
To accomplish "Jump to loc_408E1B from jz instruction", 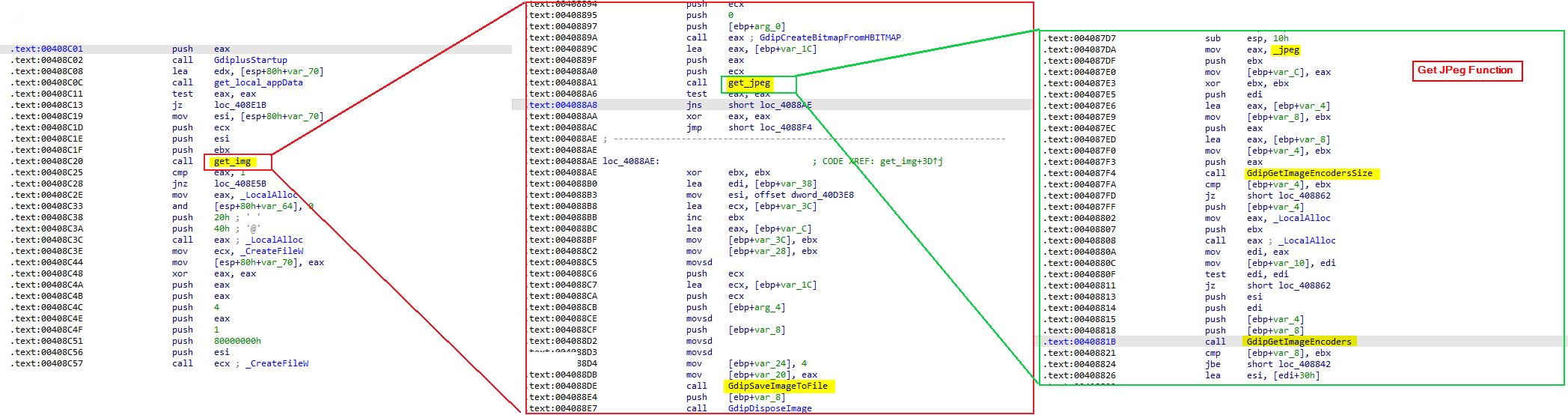I will pos(240,105).
